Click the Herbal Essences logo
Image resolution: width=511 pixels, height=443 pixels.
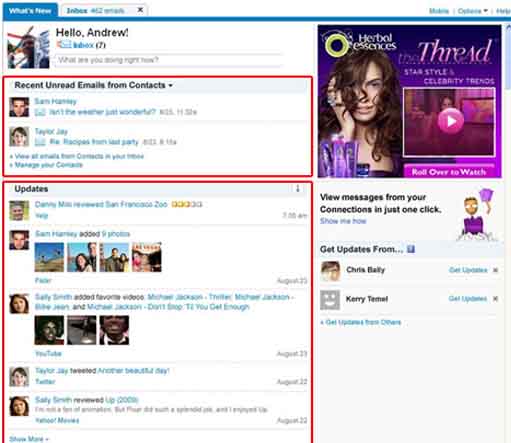(359, 43)
